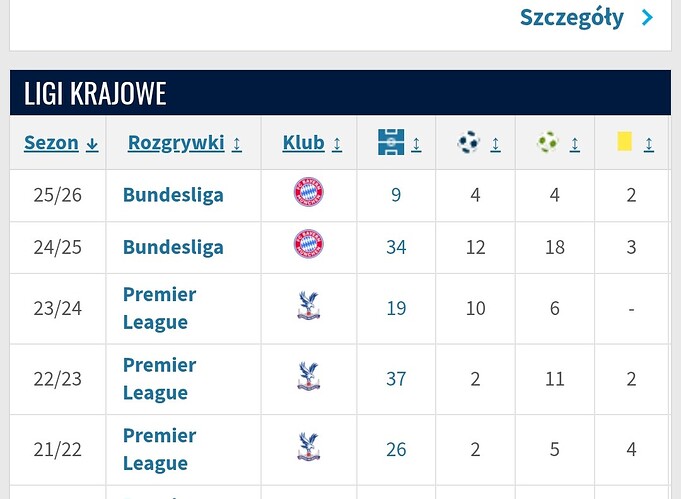Click Crystal Palace crest in 23/24 row
The width and height of the screenshot is (681, 499).
308,308
